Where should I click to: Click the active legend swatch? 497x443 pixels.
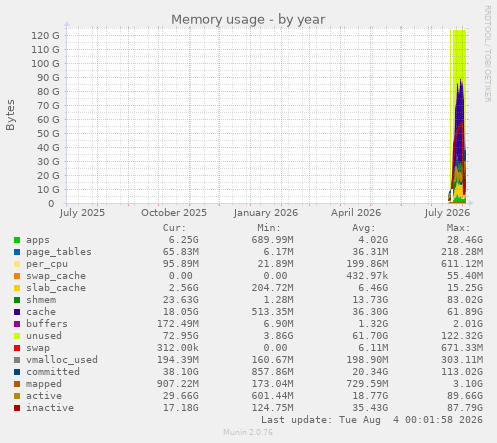click(17, 396)
